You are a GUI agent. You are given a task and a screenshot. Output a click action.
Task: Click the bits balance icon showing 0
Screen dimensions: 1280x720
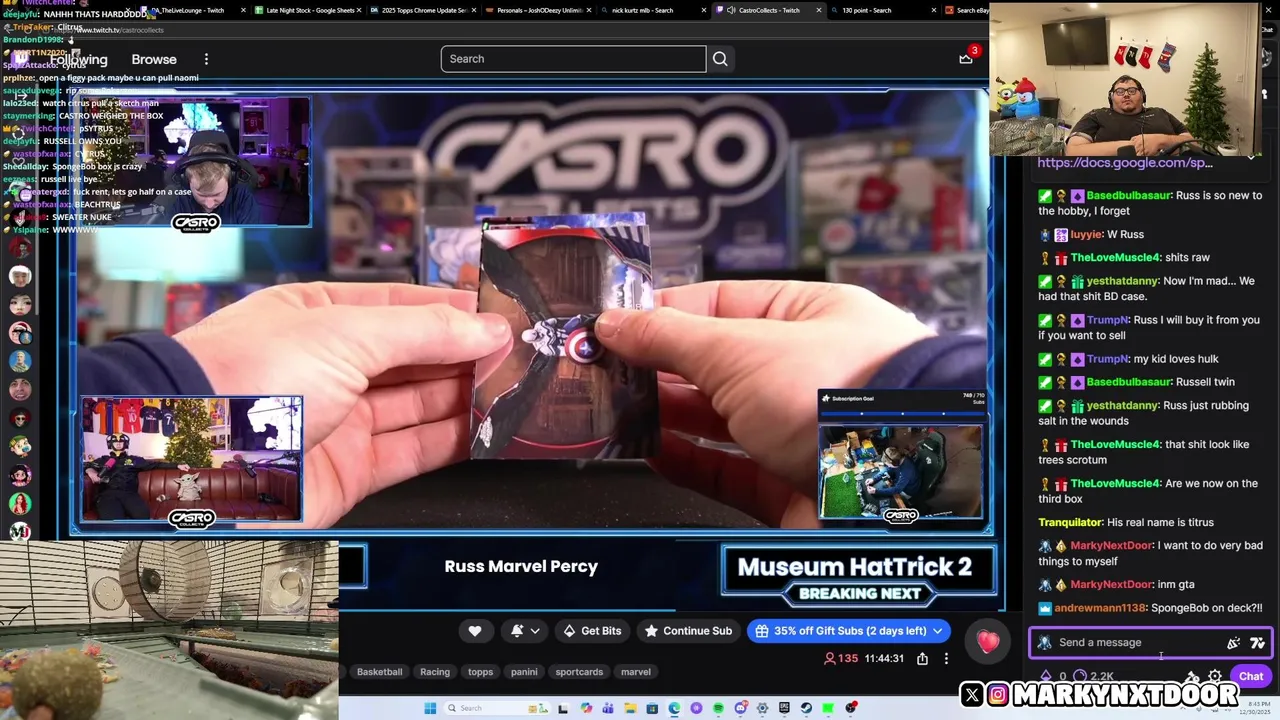(1046, 677)
